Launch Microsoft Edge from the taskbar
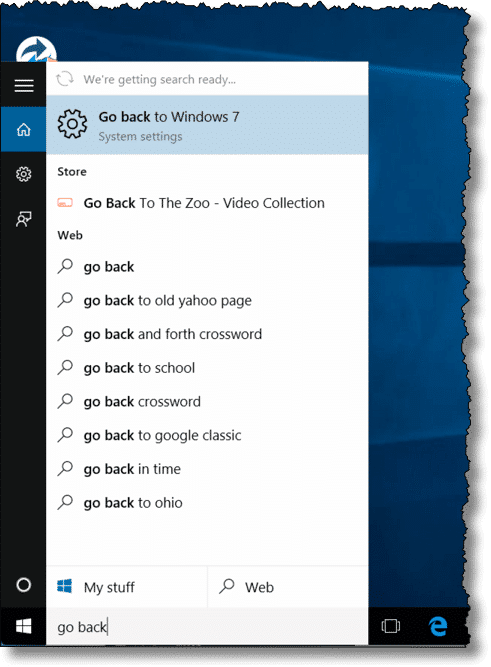491x667 pixels. click(438, 626)
